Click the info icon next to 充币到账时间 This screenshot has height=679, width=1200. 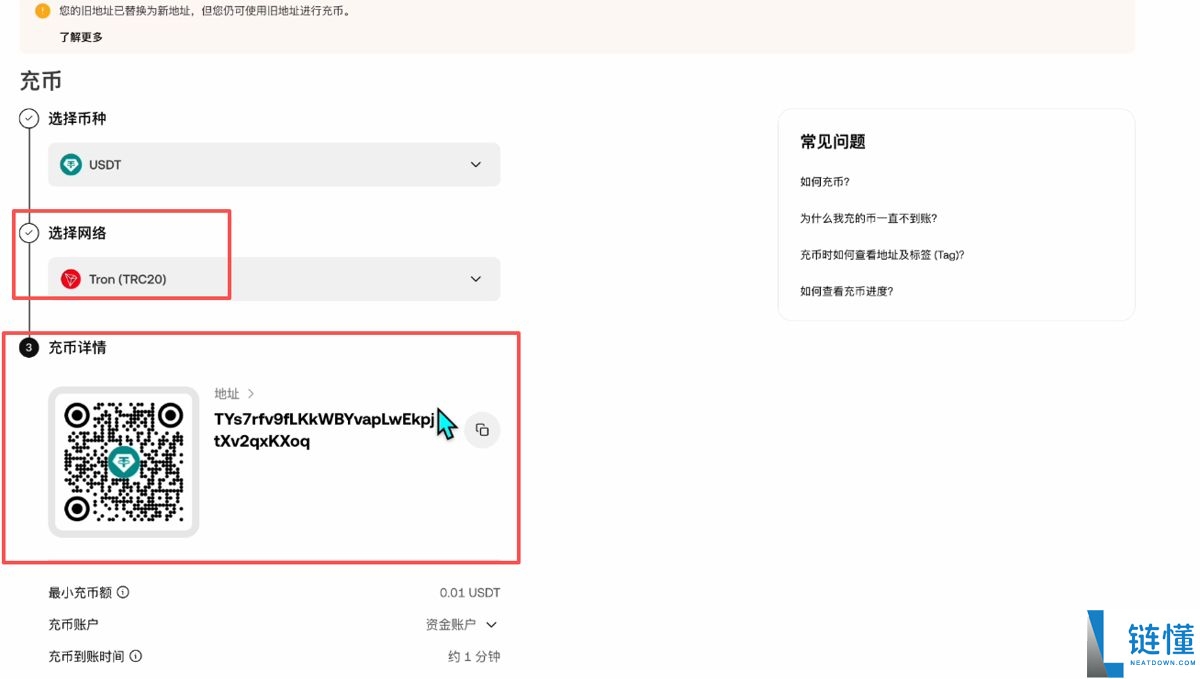[x=137, y=657]
